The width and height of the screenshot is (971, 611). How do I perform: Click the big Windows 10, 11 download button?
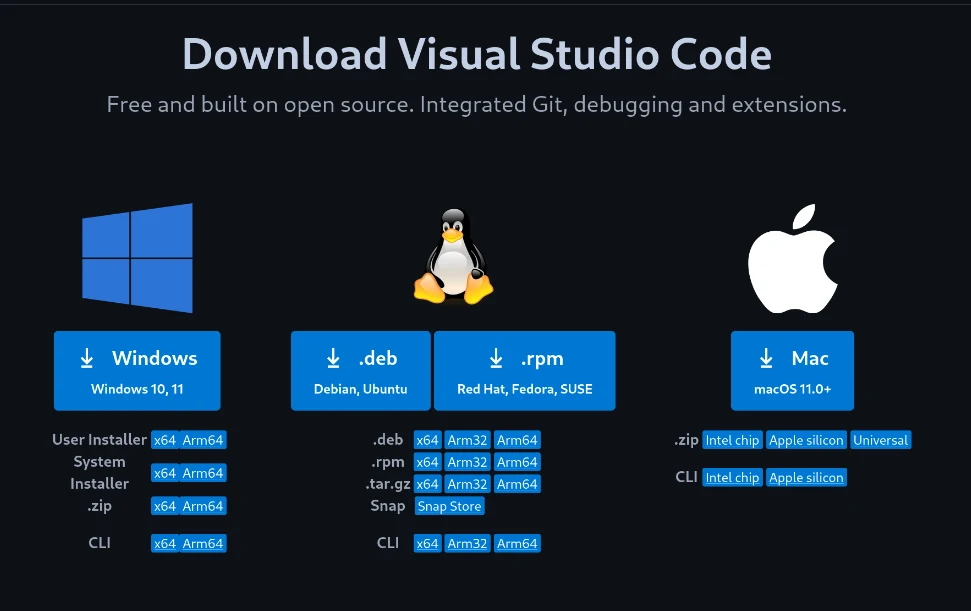137,371
